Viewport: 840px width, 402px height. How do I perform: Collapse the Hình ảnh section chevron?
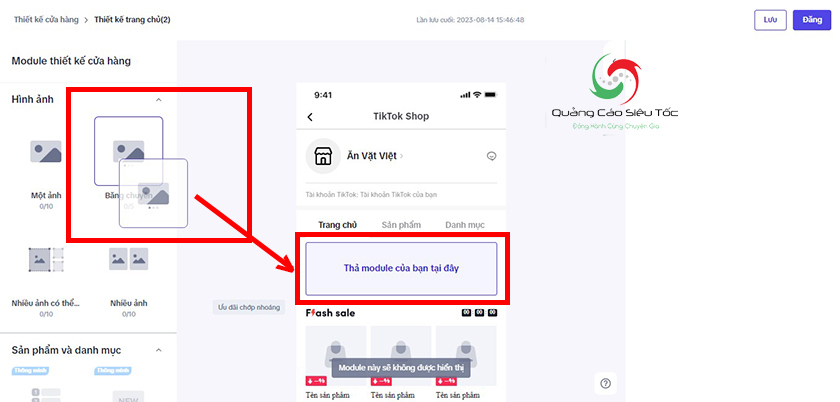158,100
